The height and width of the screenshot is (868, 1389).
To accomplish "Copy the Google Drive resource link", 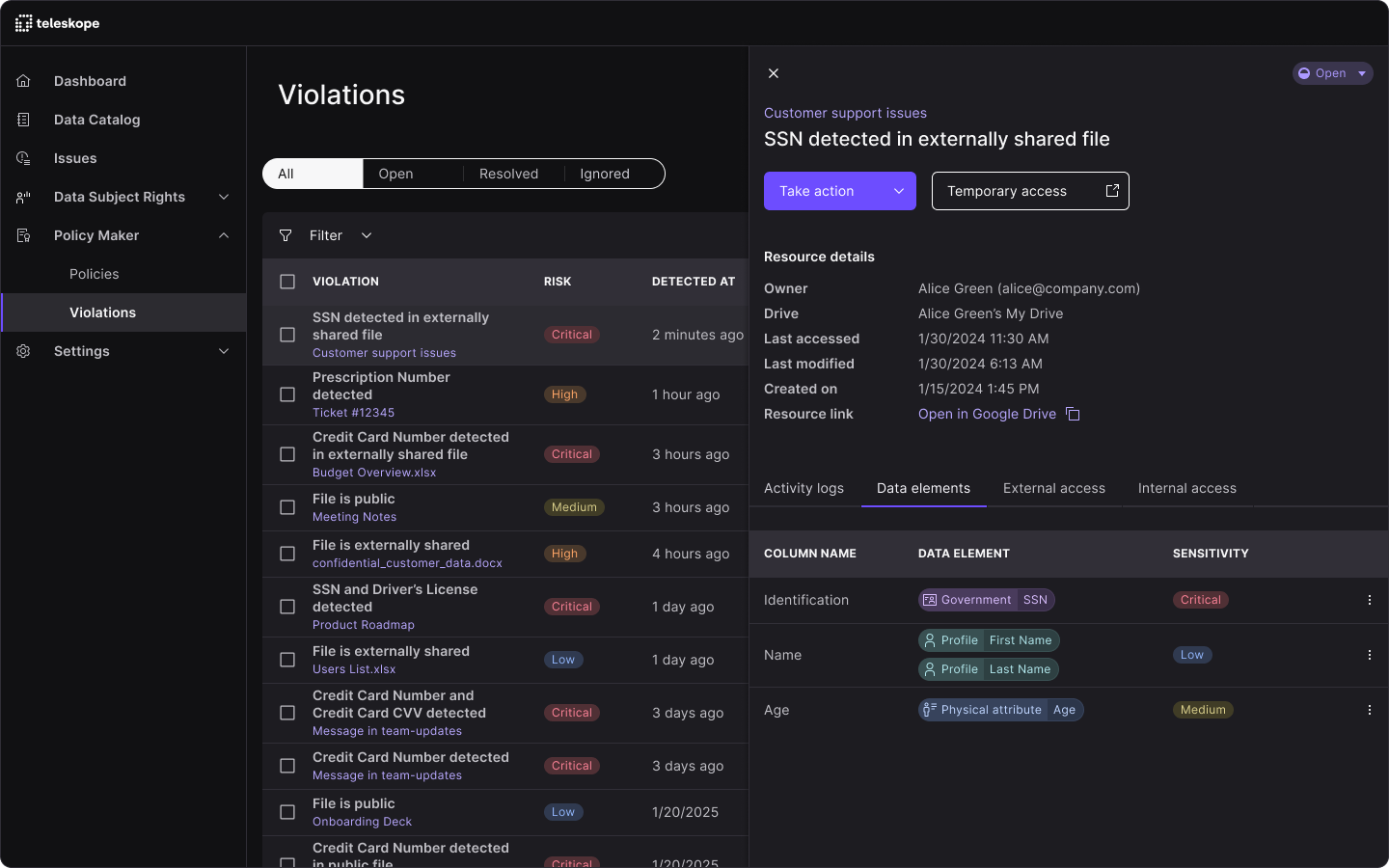I will pyautogui.click(x=1073, y=414).
